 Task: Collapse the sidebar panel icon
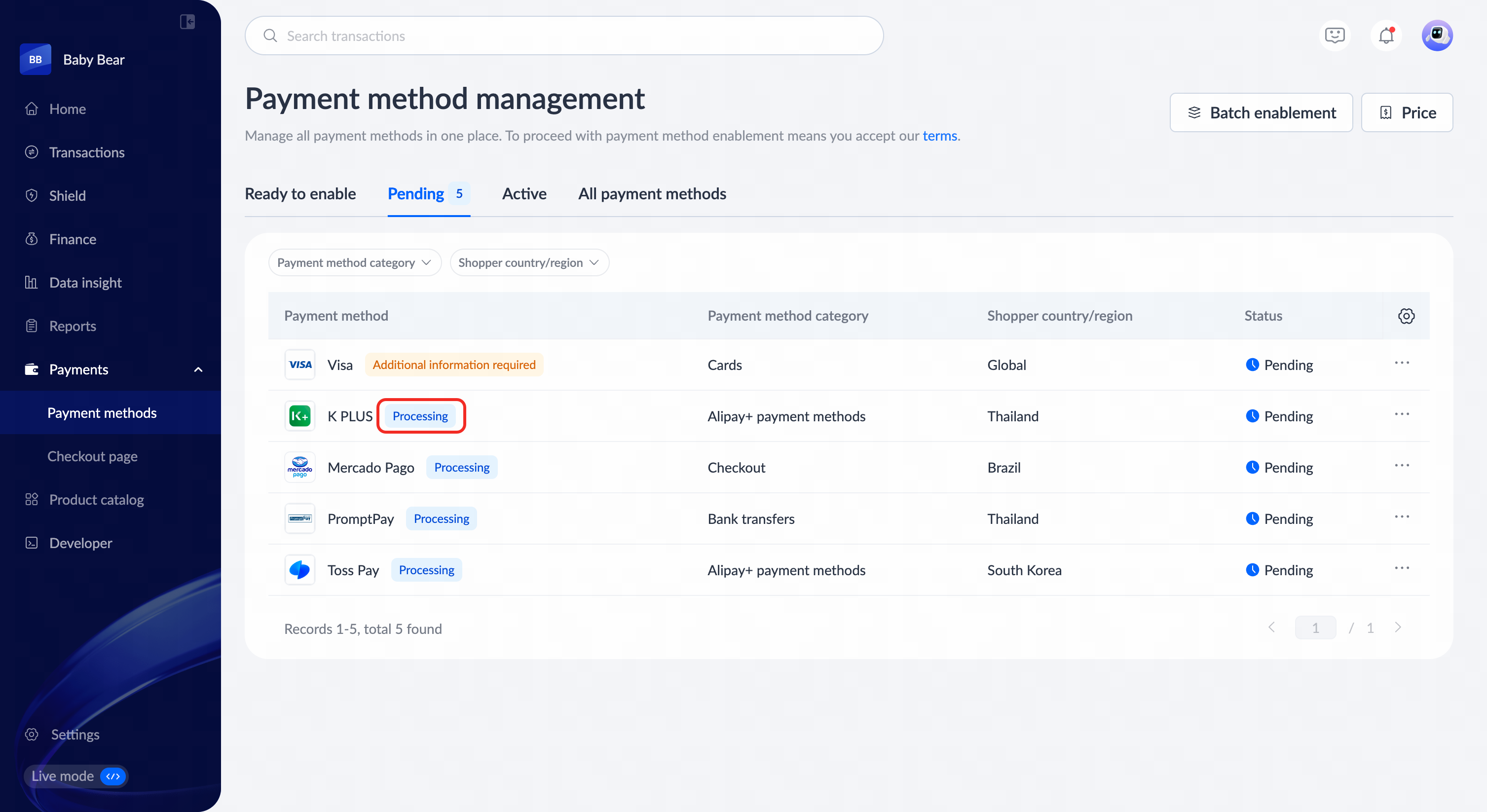tap(187, 22)
